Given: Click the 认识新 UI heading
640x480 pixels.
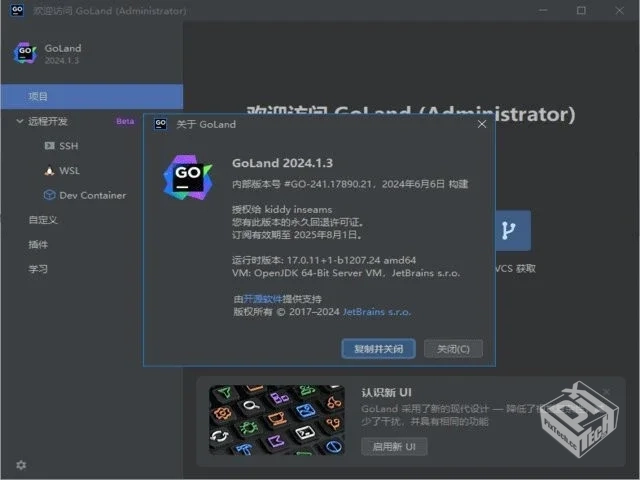Looking at the screenshot, I should point(387,392).
